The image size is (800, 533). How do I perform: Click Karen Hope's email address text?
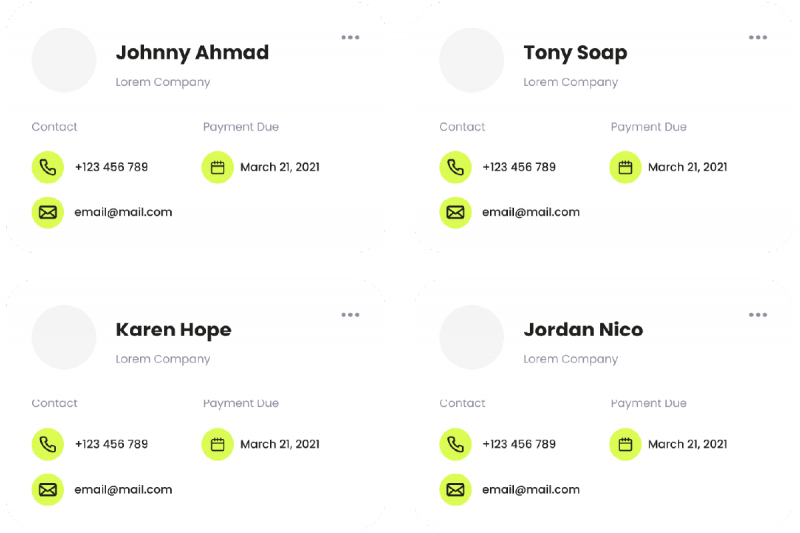point(123,490)
